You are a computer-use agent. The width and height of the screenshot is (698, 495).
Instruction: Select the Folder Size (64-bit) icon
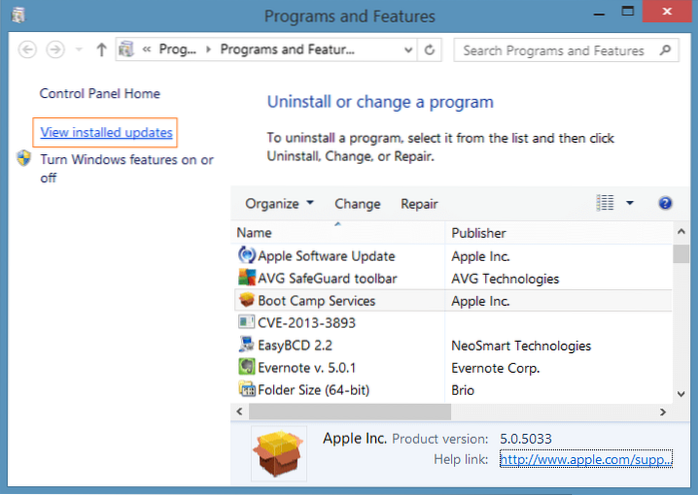tap(247, 389)
